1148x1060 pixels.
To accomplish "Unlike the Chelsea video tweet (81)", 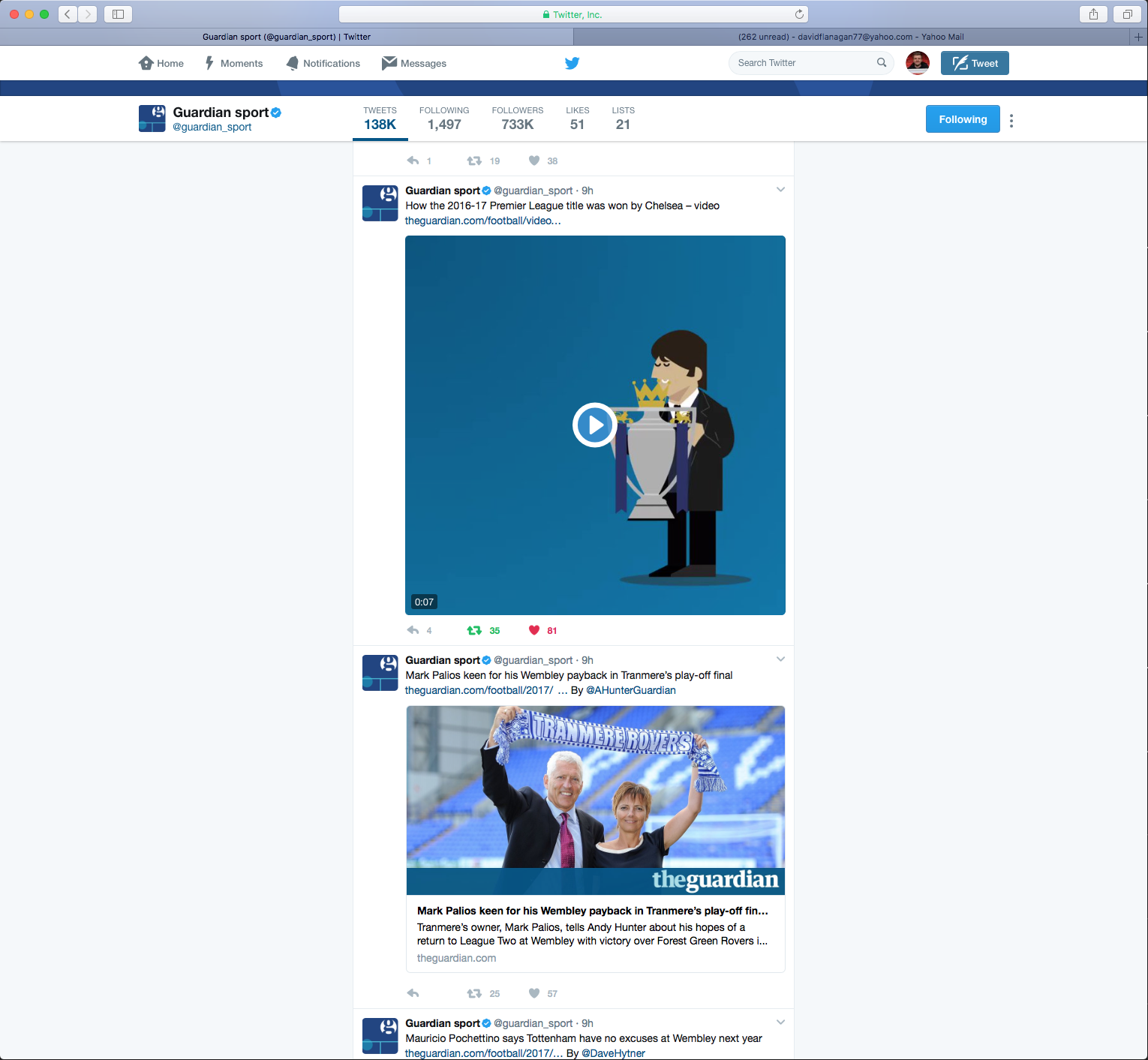I will click(534, 630).
